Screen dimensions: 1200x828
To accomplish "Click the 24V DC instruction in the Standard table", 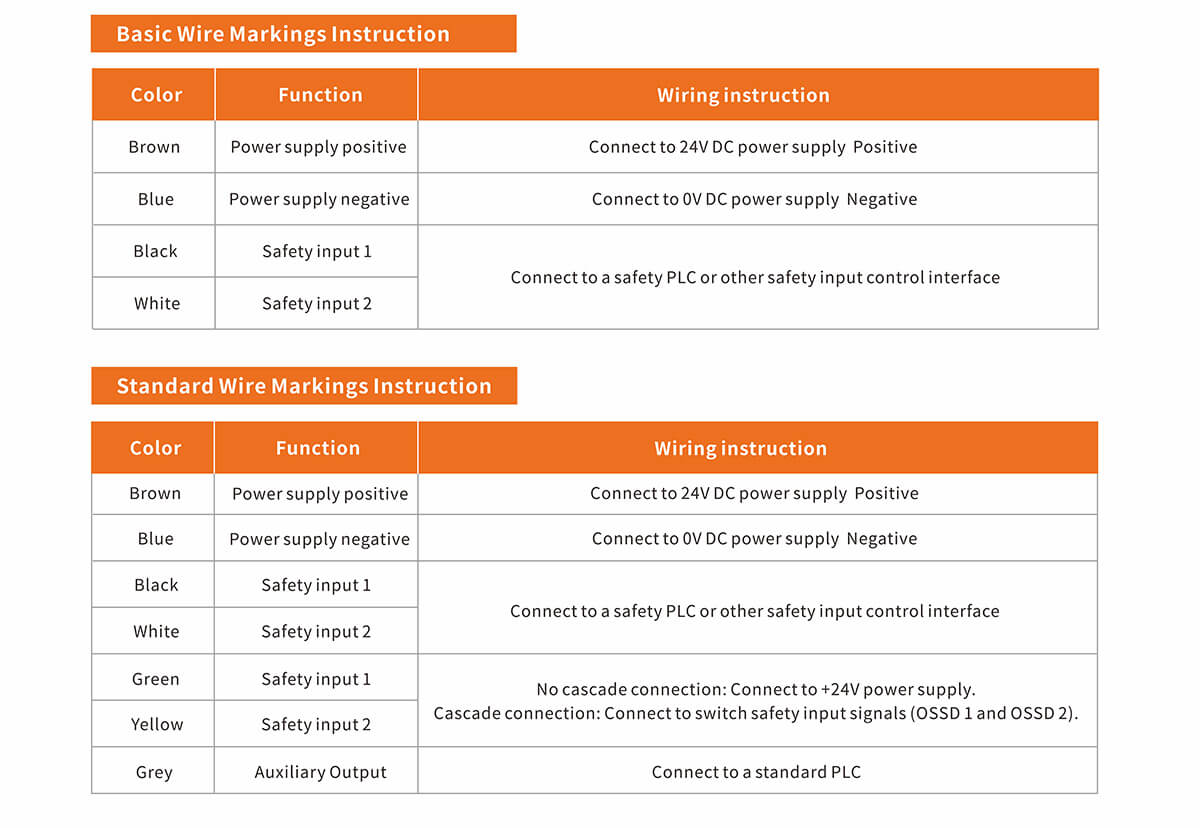I will point(754,493).
